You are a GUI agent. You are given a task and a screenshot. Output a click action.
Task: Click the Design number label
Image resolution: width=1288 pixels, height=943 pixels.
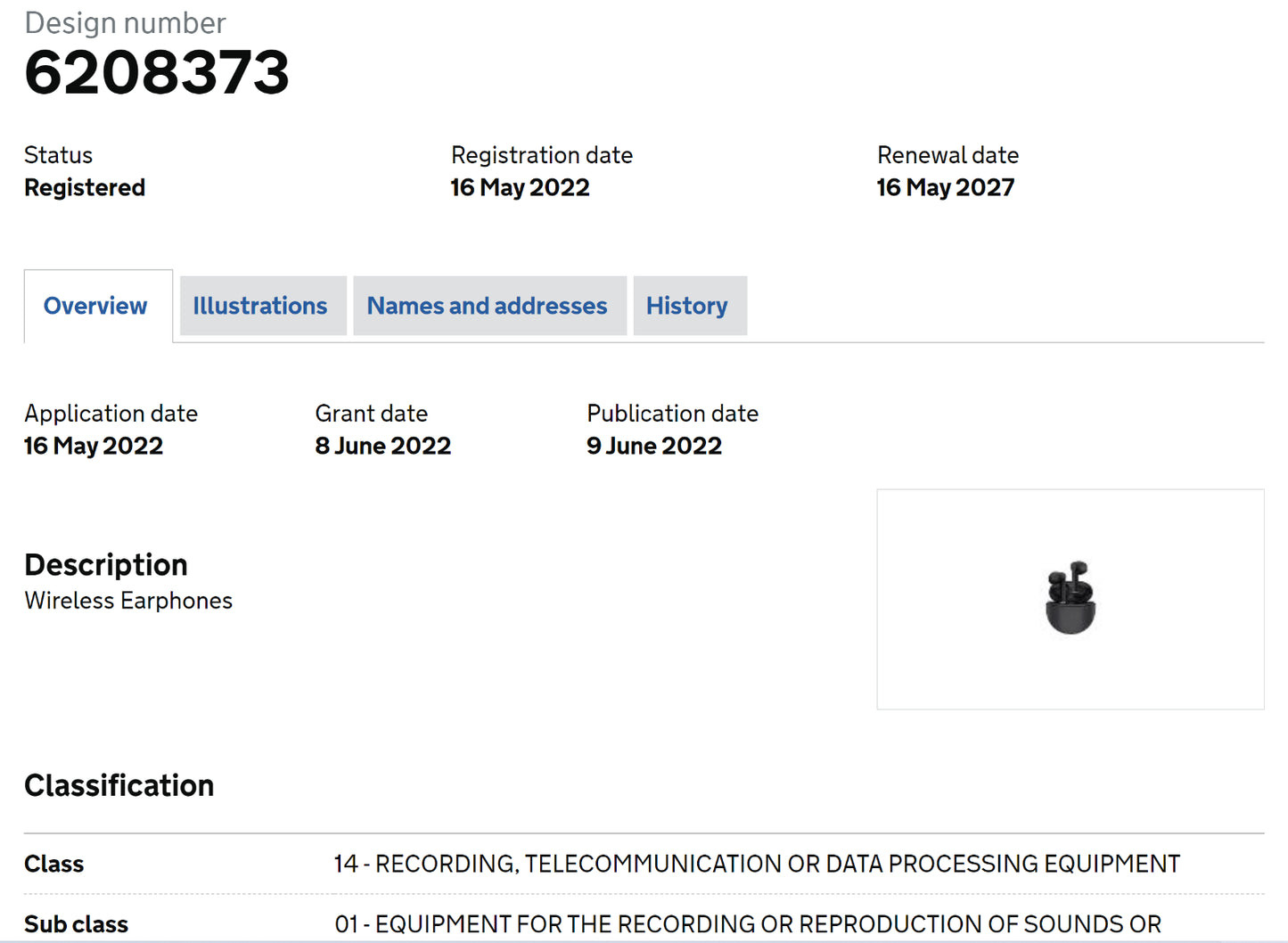[x=126, y=23]
